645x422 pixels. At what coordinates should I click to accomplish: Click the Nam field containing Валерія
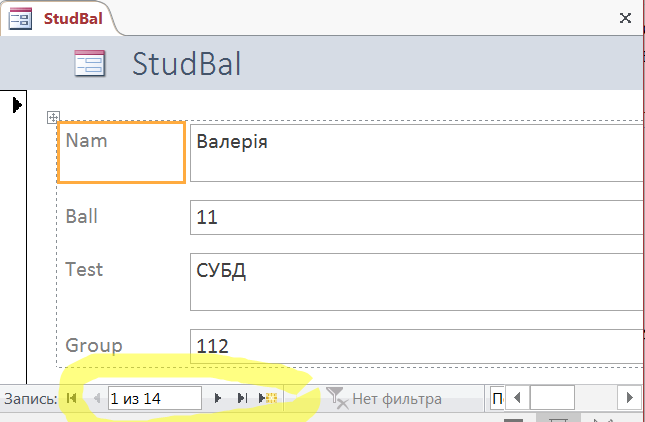[416, 152]
